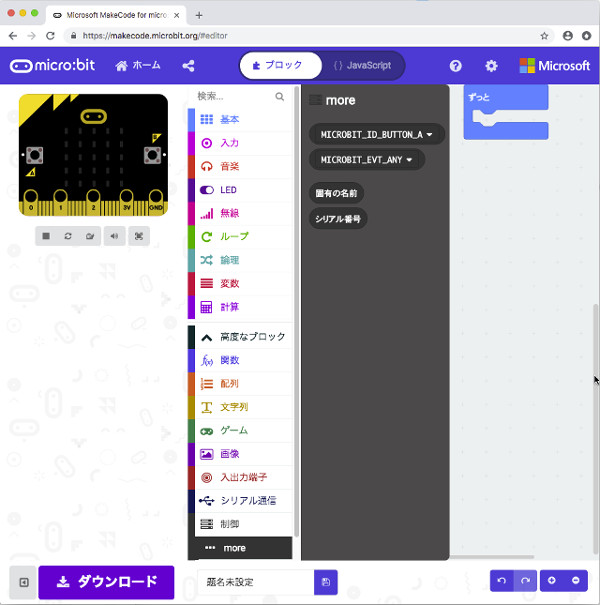Collapse the simulator side panel
600x605 pixels.
click(x=24, y=582)
